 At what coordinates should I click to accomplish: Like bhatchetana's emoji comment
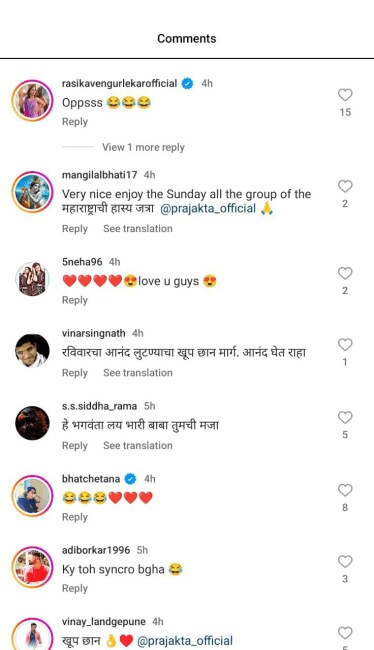(345, 490)
